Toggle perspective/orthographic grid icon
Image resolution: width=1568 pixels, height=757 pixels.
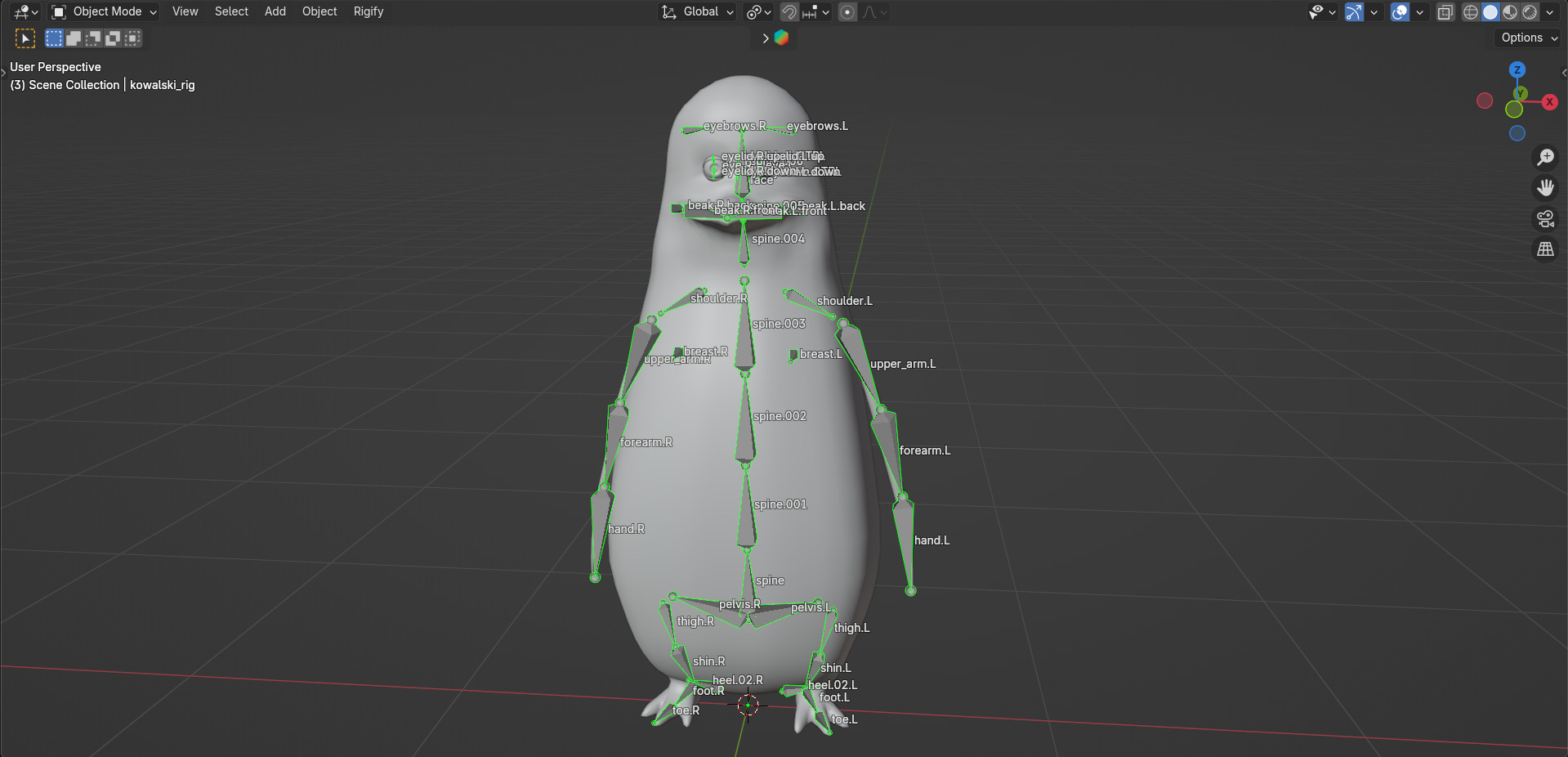[x=1545, y=249]
